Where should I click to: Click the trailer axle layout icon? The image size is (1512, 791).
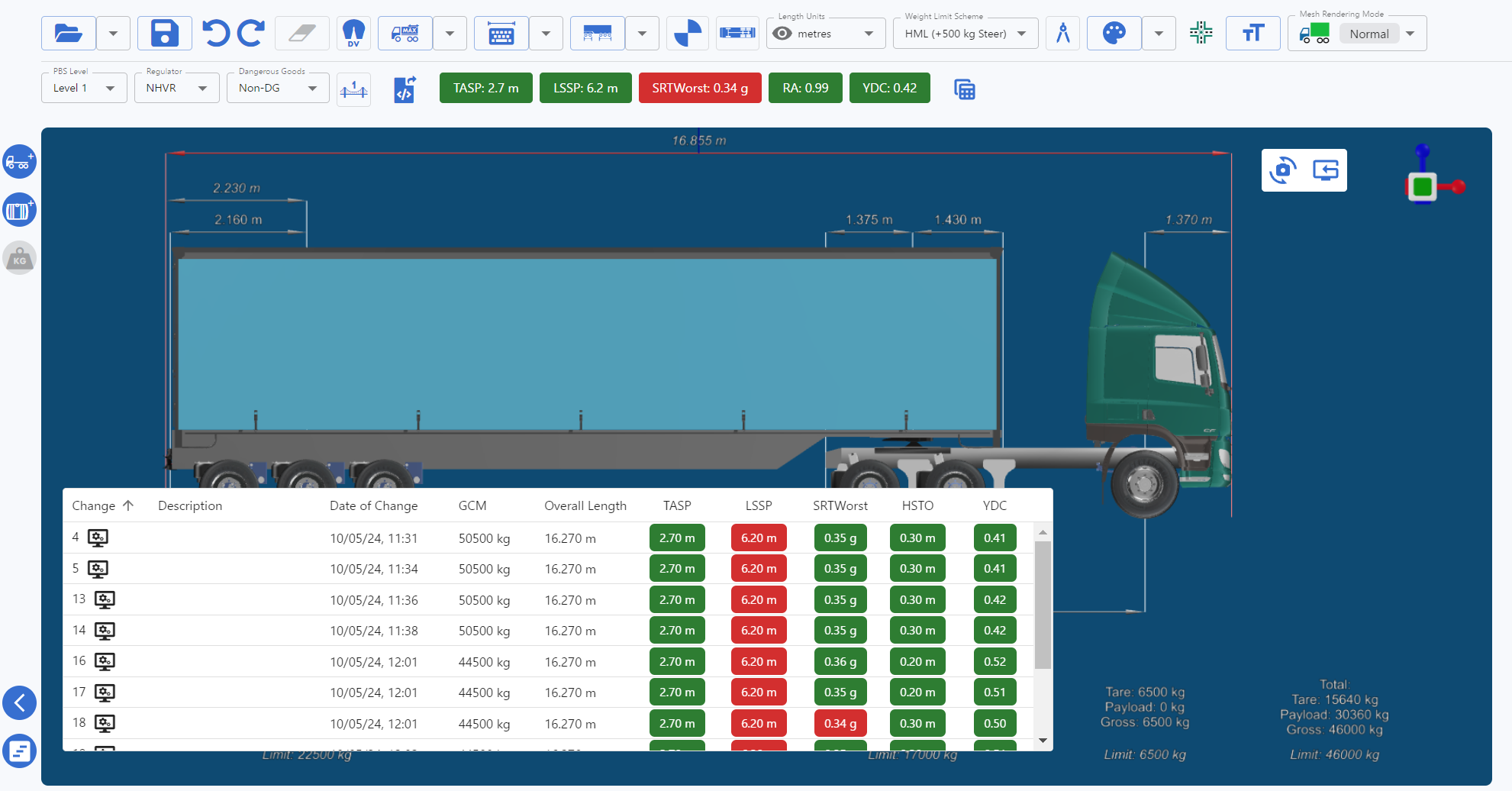tap(598, 34)
